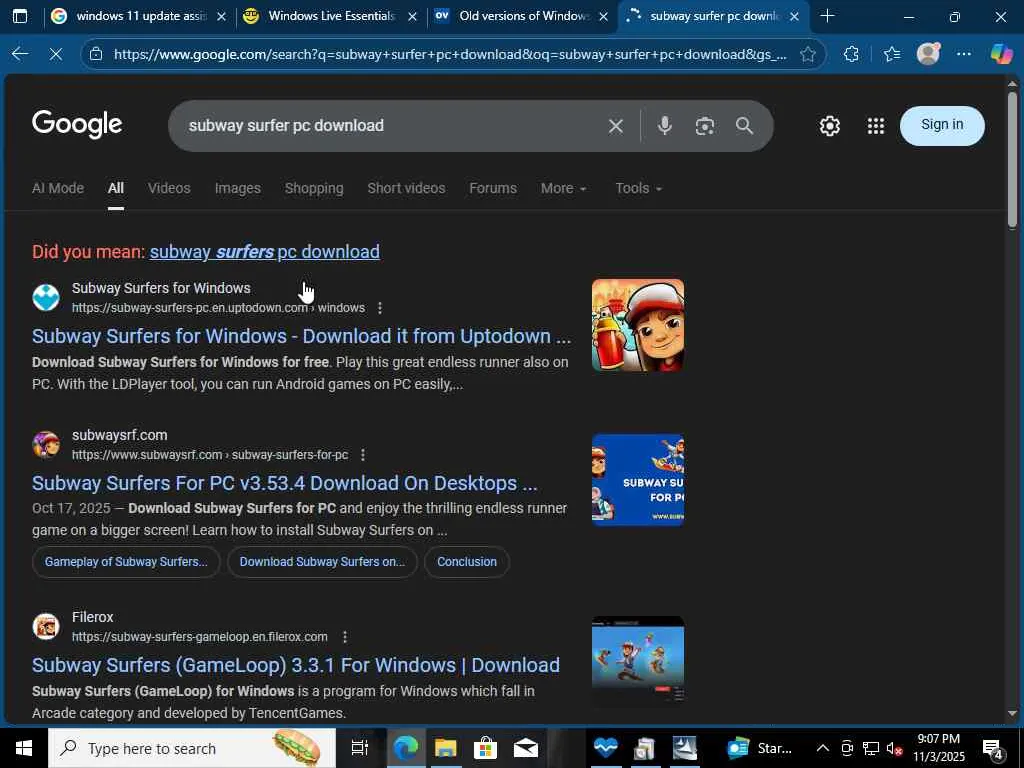Click the Google logo
Viewport: 1024px width, 768px height.
(x=77, y=124)
